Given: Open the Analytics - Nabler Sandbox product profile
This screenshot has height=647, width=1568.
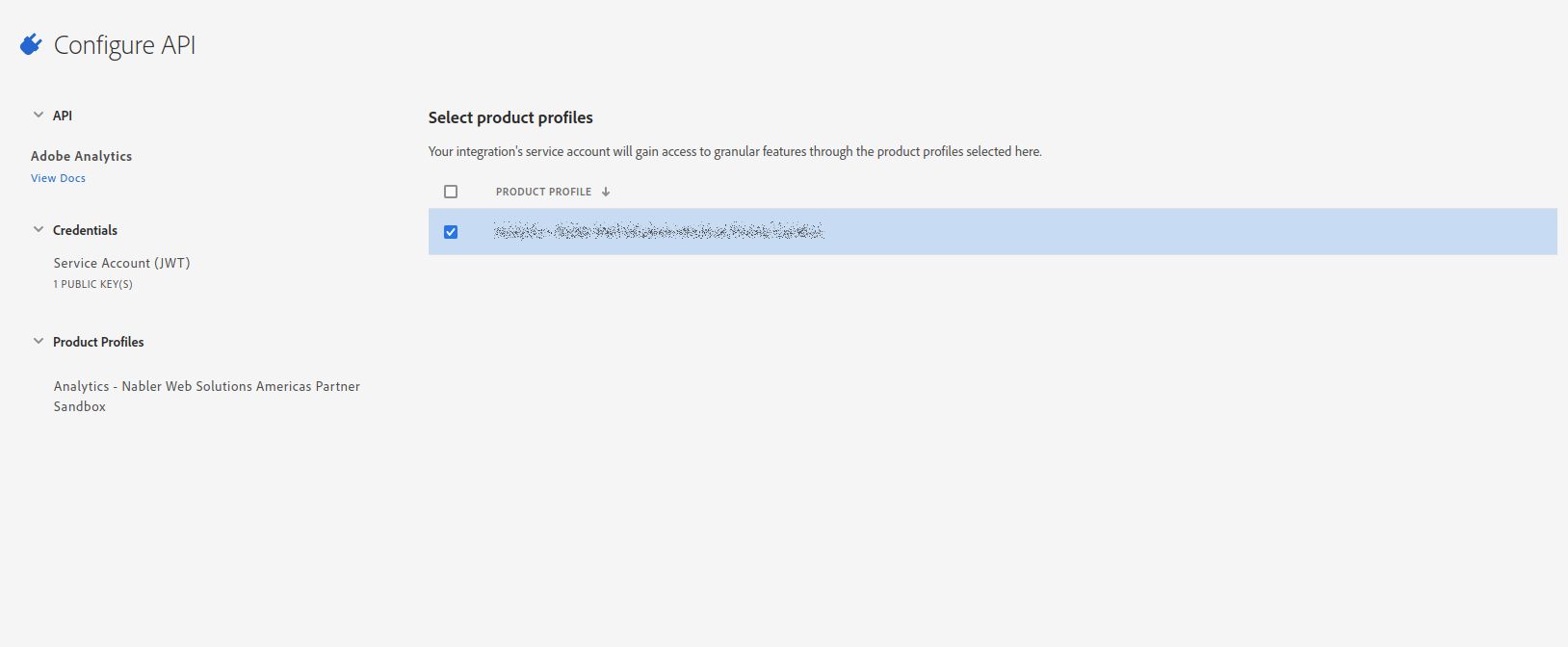Looking at the screenshot, I should pyautogui.click(x=207, y=395).
